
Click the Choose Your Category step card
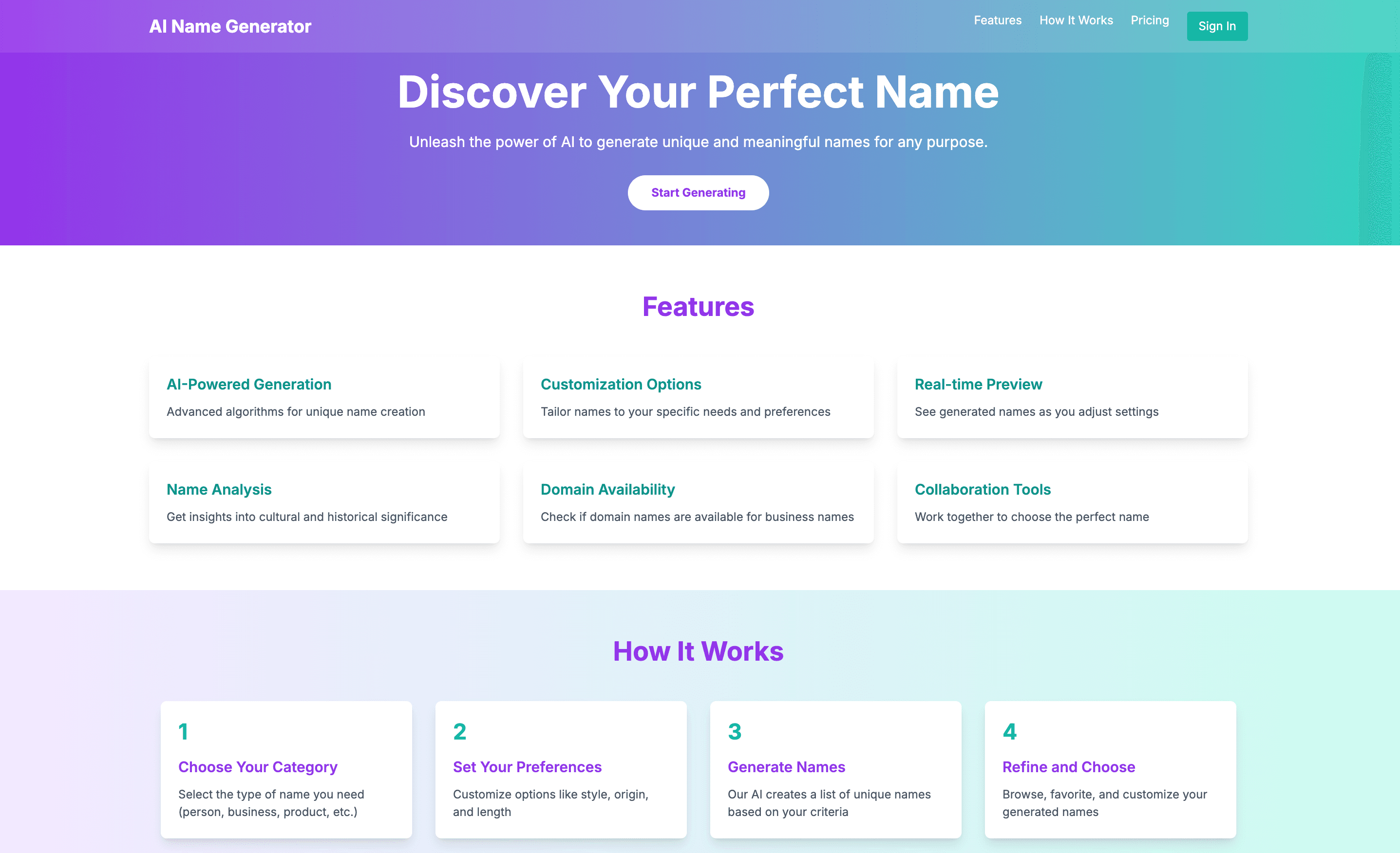click(286, 770)
